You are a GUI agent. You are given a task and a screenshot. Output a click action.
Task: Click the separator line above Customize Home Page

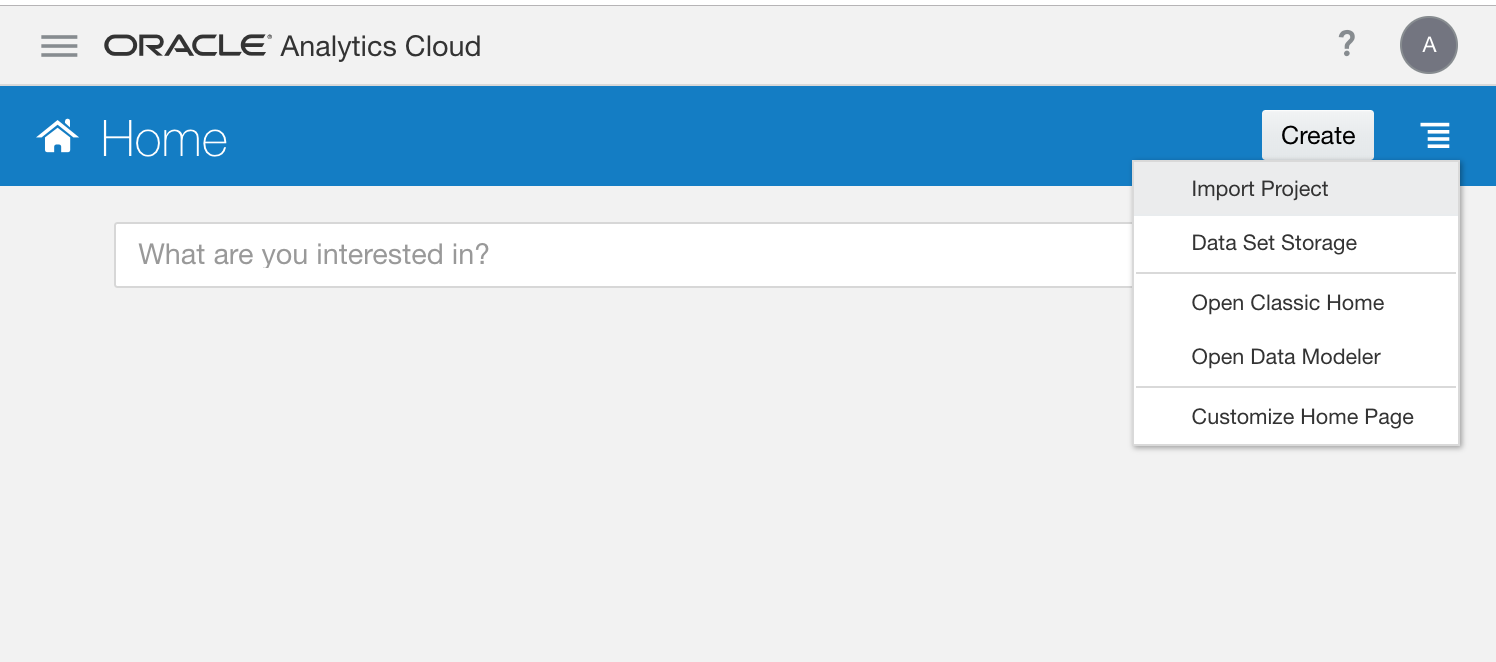(1296, 387)
